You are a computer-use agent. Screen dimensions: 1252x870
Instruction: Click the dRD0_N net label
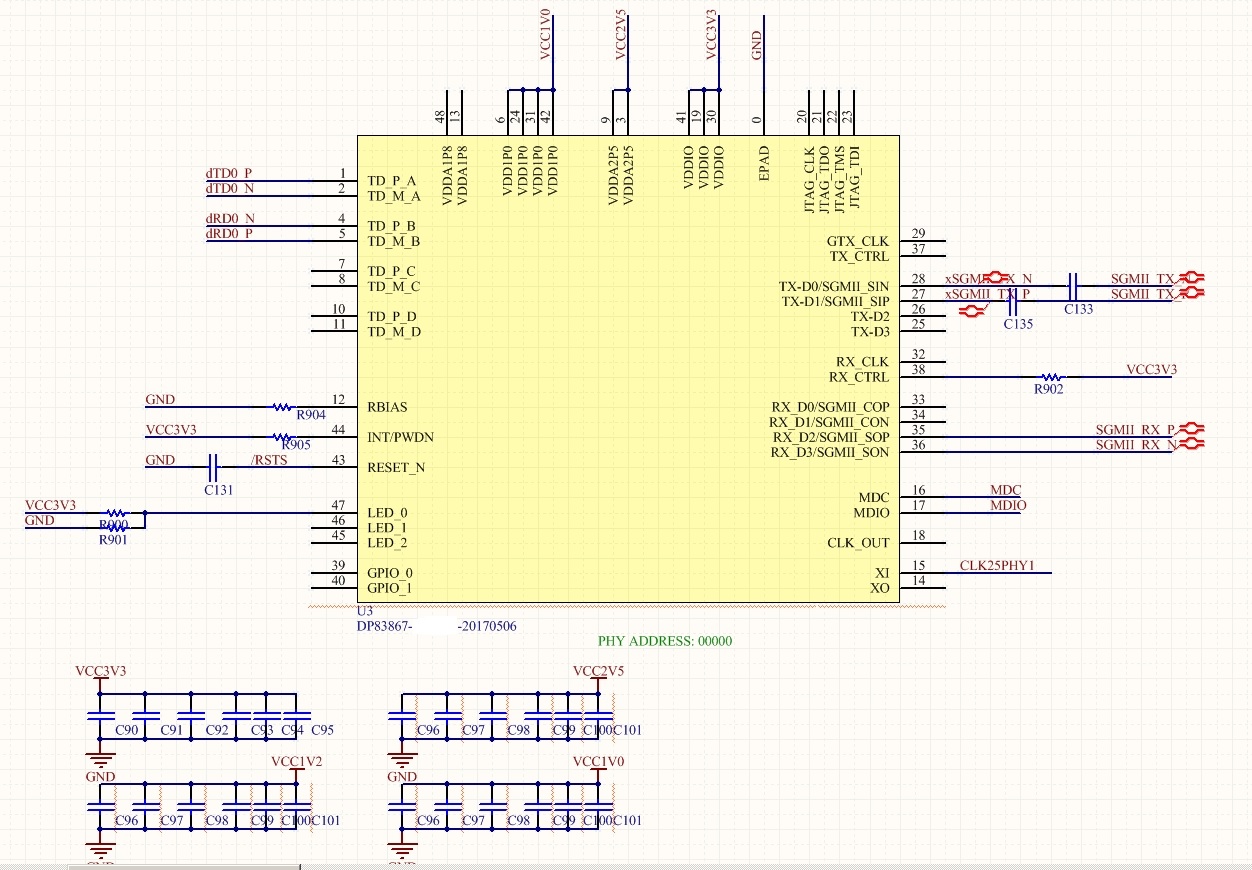click(230, 218)
